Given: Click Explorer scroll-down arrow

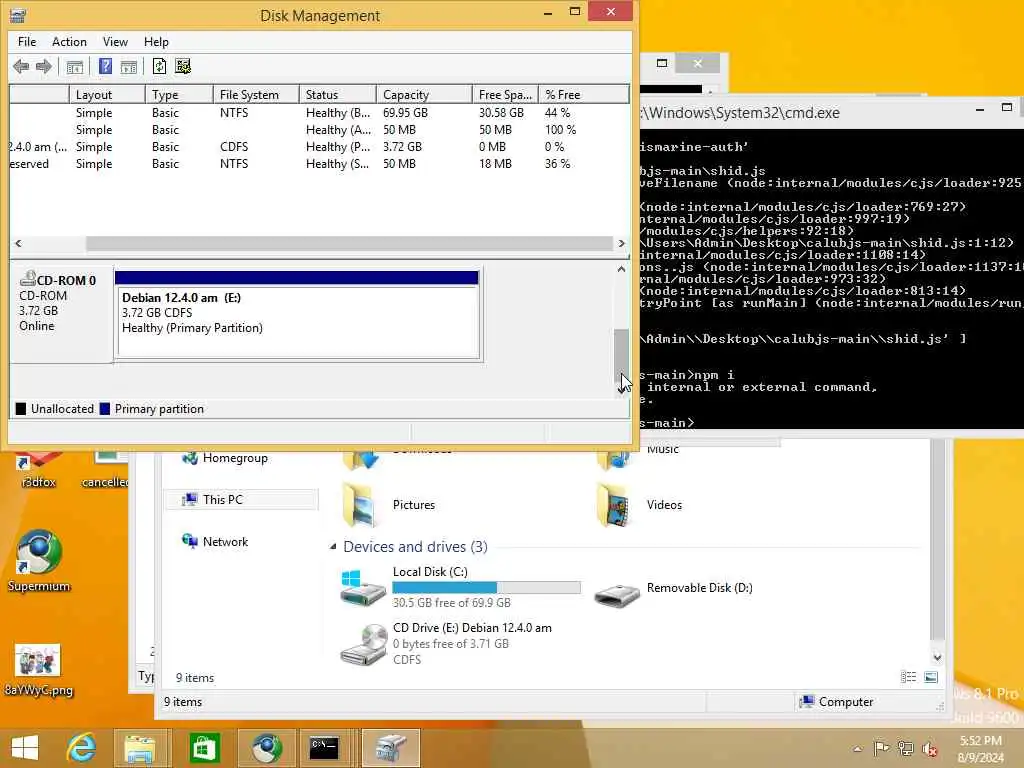Looking at the screenshot, I should 938,658.
